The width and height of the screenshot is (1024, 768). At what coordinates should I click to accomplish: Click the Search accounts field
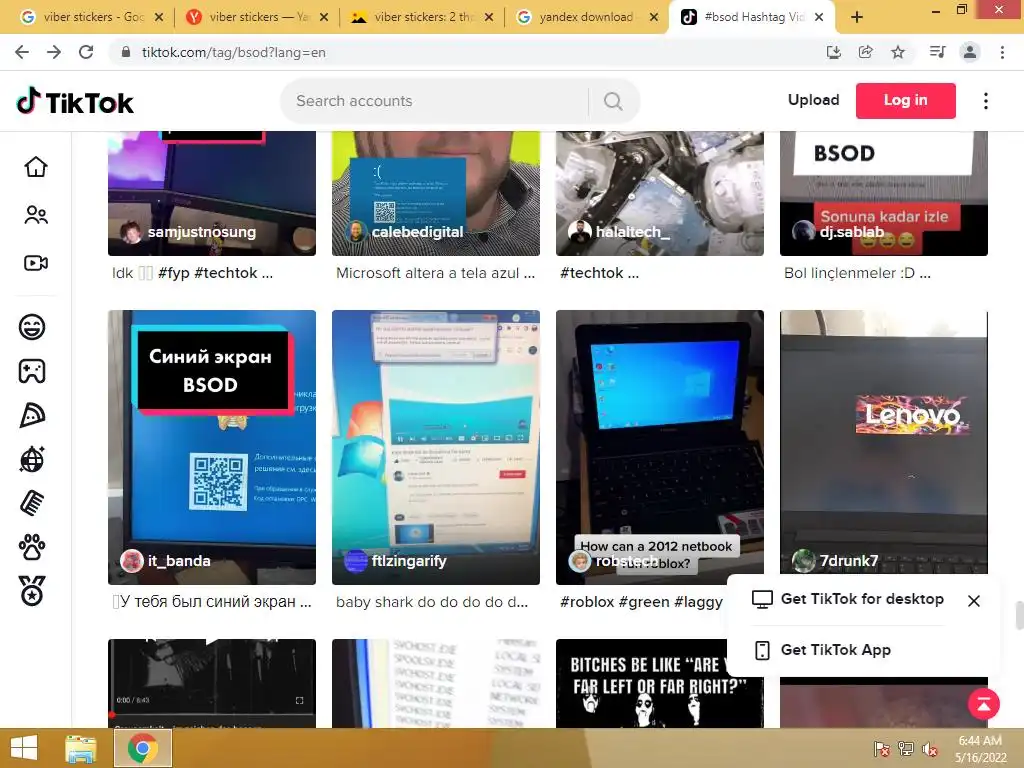tap(434, 101)
